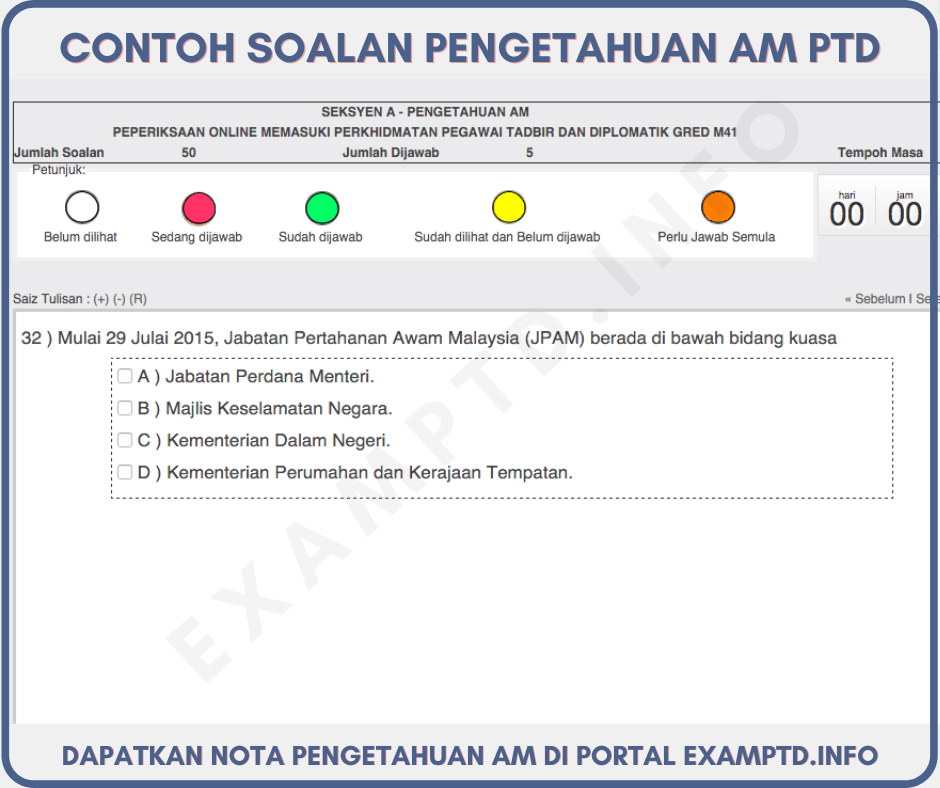Screen dimensions: 940x788
Task: Select answer text 'Kementerian Perumahan dan Kerajaan Tempatan.'
Action: click(x=369, y=473)
